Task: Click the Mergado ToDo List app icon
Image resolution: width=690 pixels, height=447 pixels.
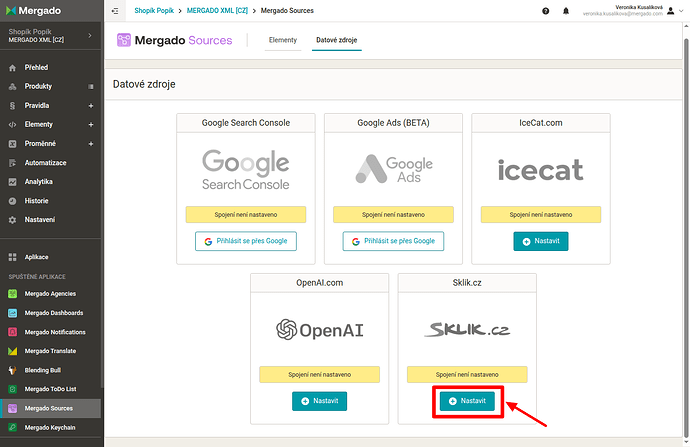Action: tap(13, 389)
